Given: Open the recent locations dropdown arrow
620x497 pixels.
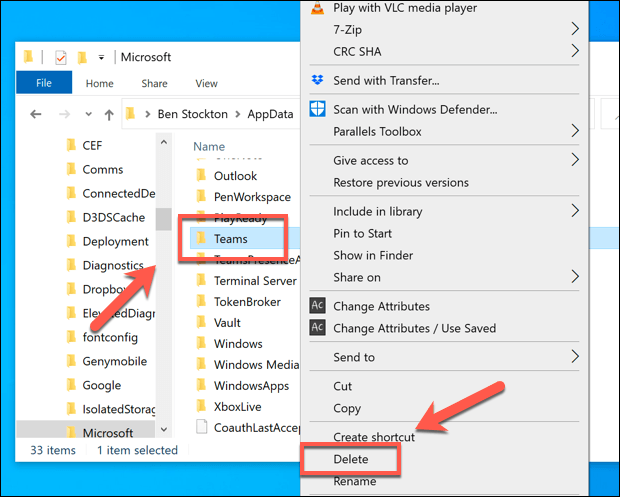Looking at the screenshot, I should tap(89, 115).
